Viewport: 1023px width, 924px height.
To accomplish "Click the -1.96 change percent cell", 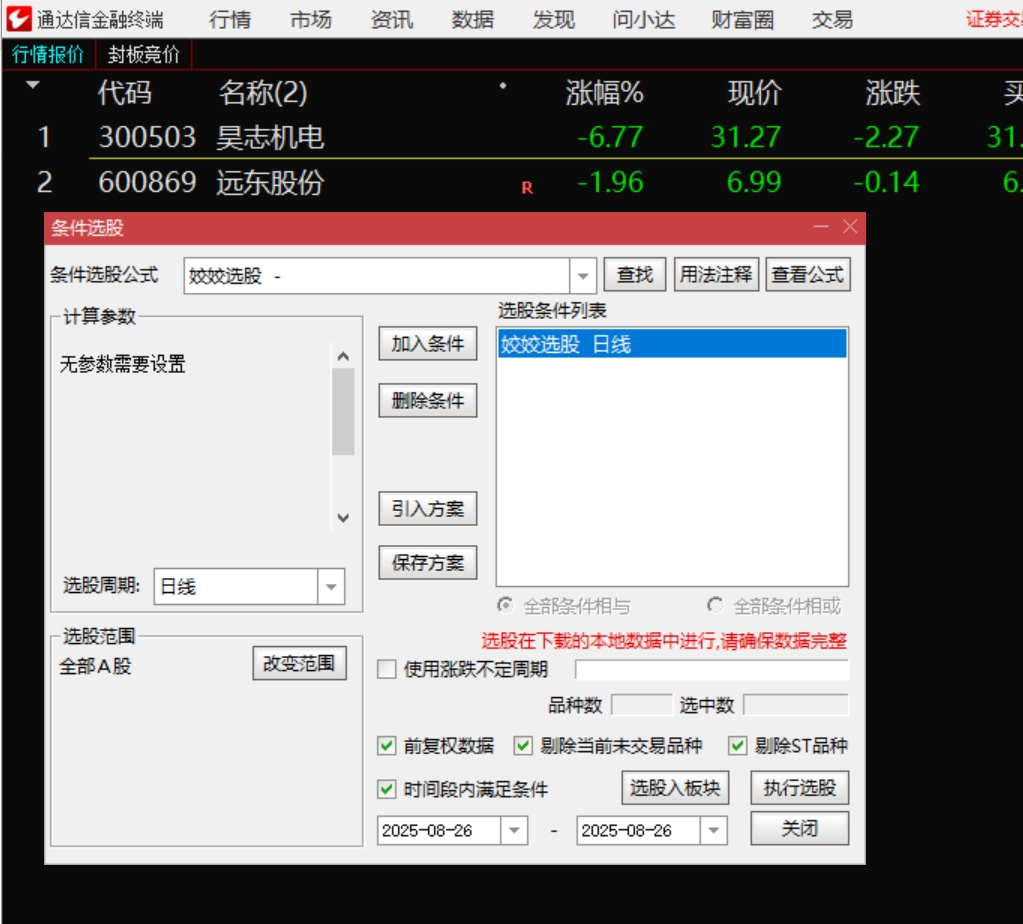I will 610,182.
